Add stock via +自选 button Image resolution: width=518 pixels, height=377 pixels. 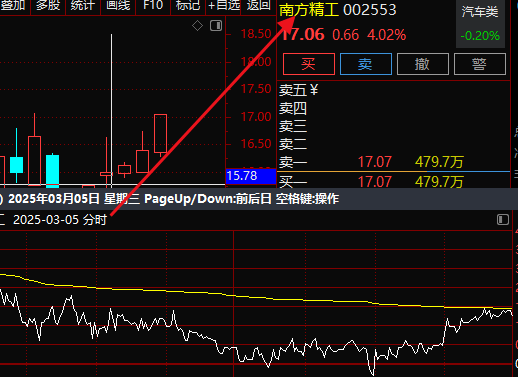pos(224,5)
